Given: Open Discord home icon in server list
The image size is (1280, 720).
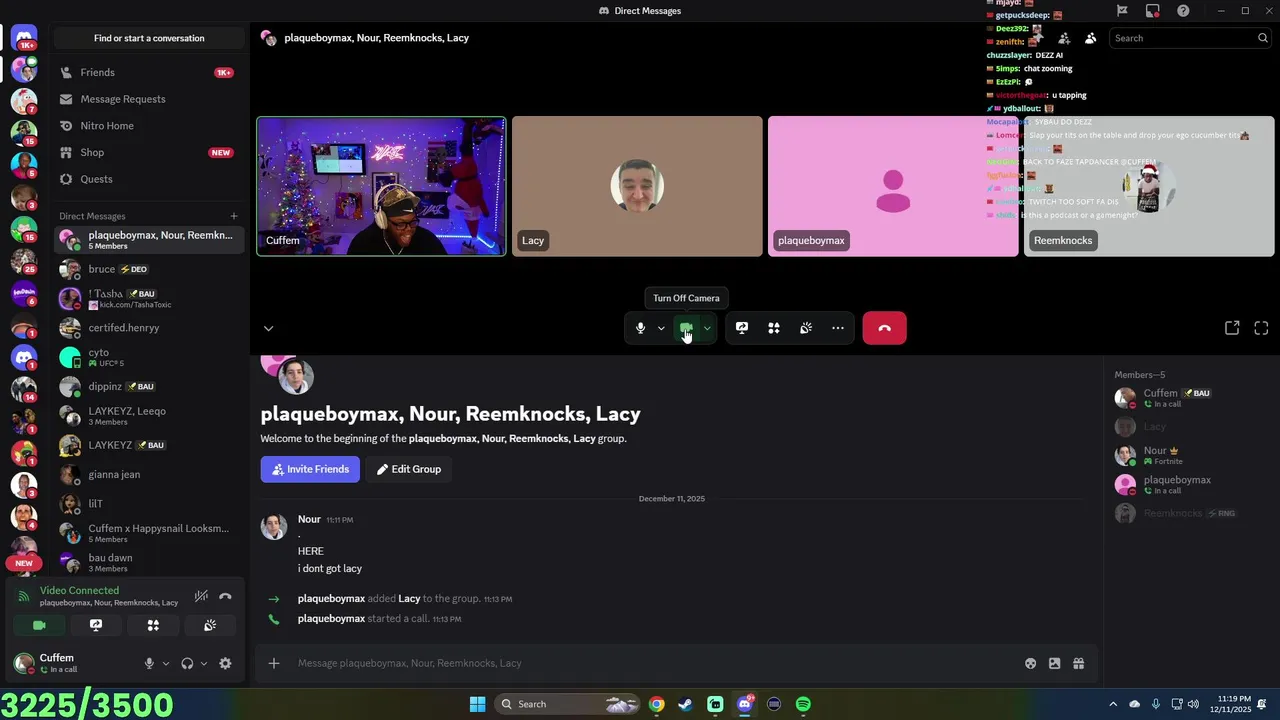Looking at the screenshot, I should coord(24,38).
